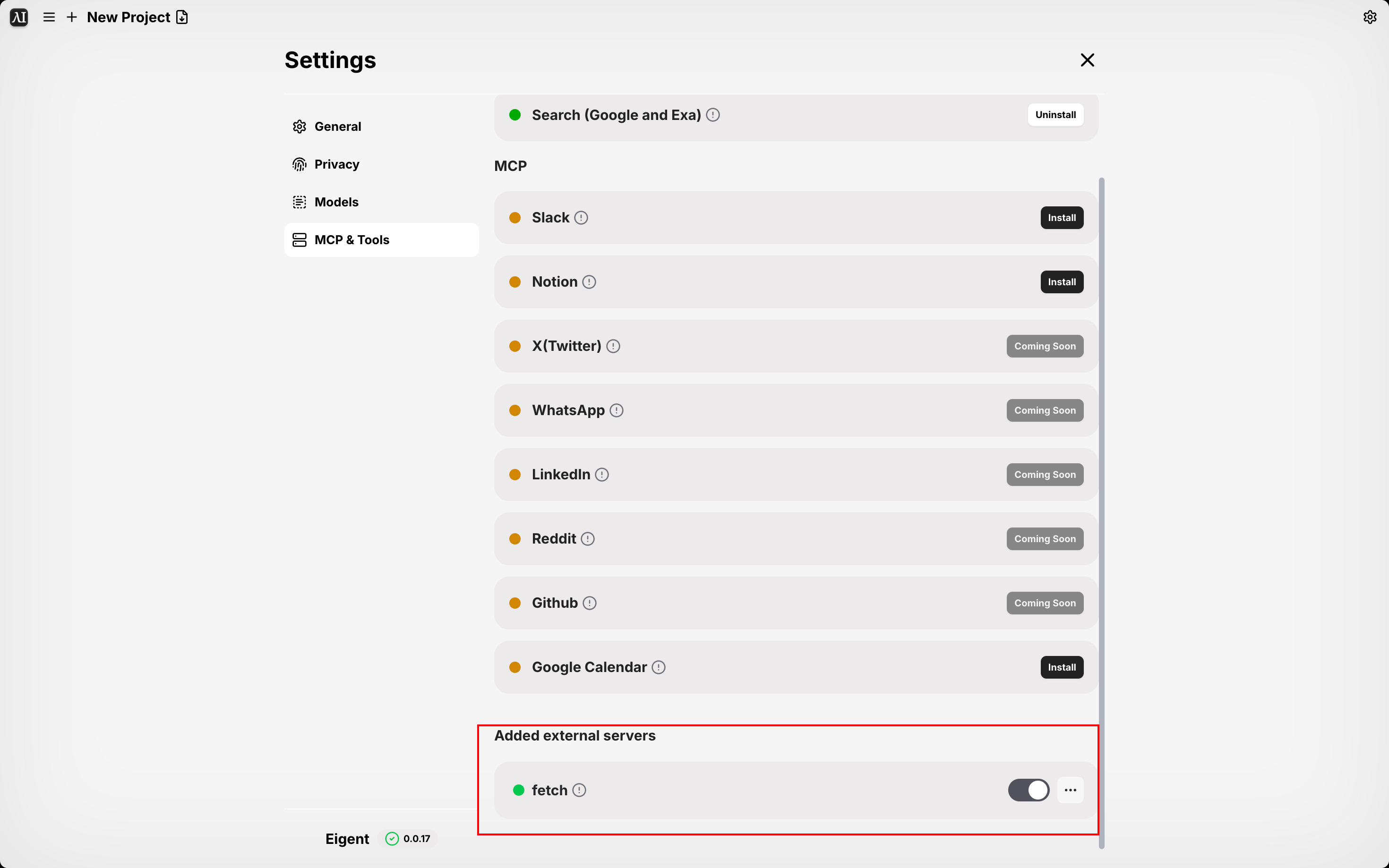Show info tooltip for fetch server
Viewport: 1389px width, 868px height.
(579, 791)
